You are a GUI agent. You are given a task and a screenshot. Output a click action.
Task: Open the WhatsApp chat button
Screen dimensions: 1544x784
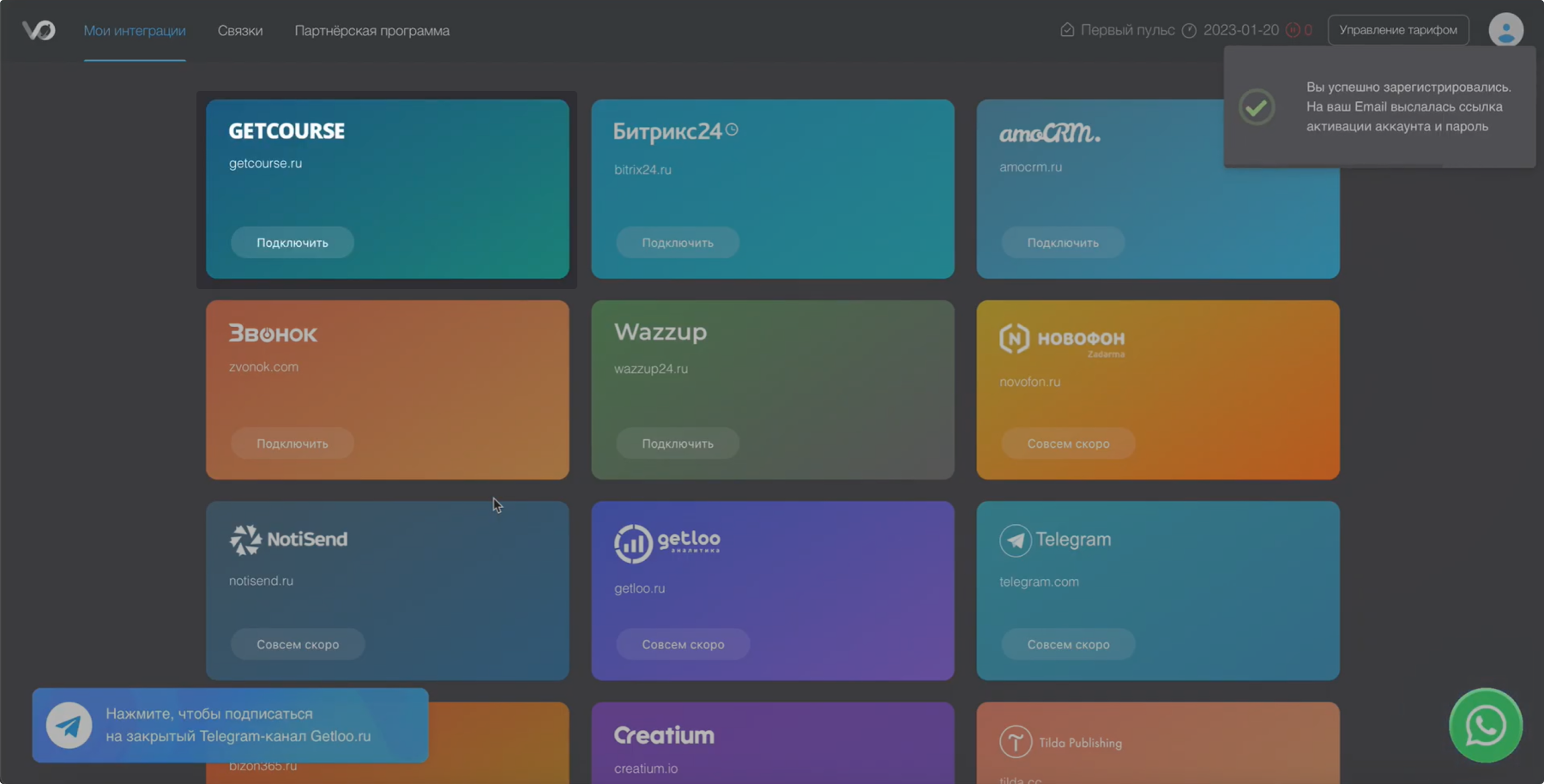pyautogui.click(x=1485, y=726)
